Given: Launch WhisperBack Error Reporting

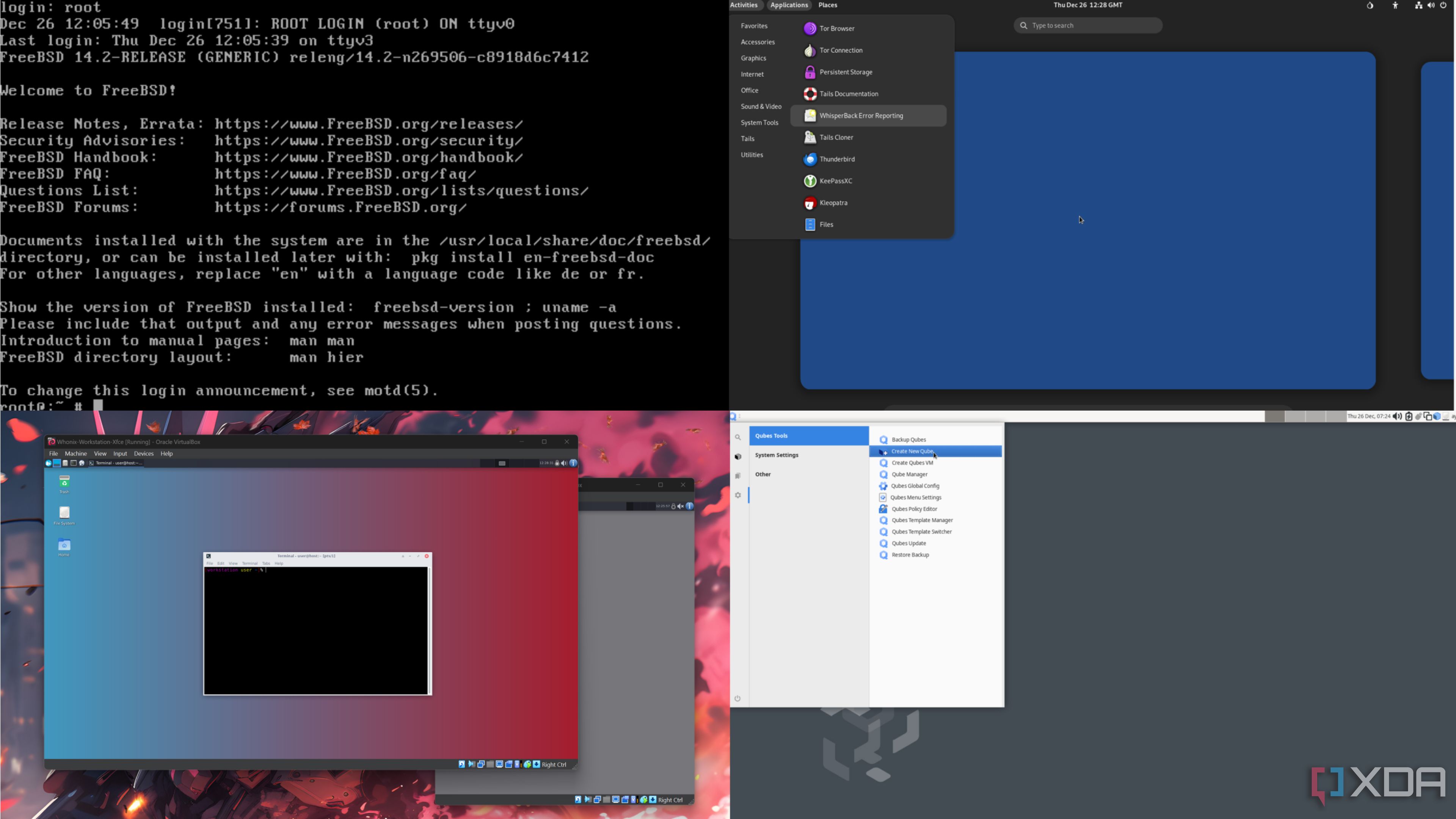Looking at the screenshot, I should 861,115.
